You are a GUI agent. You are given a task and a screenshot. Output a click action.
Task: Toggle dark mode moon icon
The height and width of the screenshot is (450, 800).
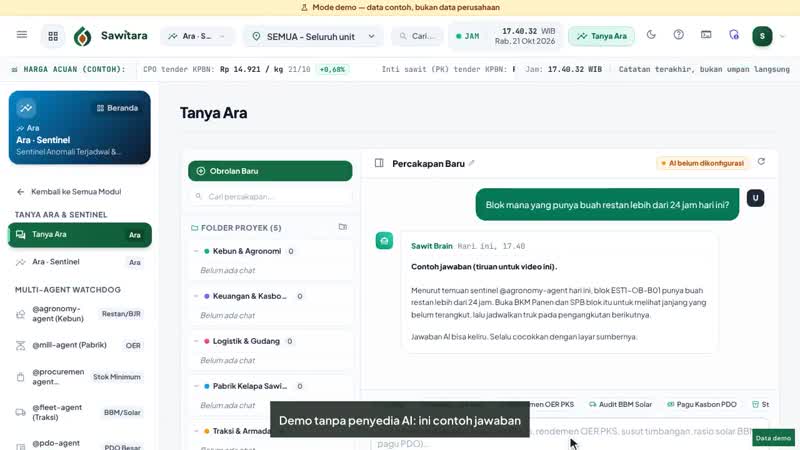(651, 35)
